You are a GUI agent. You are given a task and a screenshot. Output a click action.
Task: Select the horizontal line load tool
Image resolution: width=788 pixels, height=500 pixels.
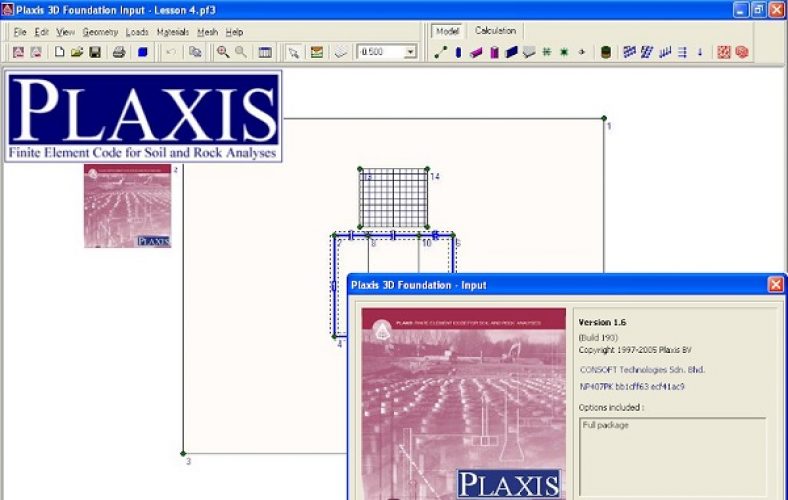coord(682,52)
